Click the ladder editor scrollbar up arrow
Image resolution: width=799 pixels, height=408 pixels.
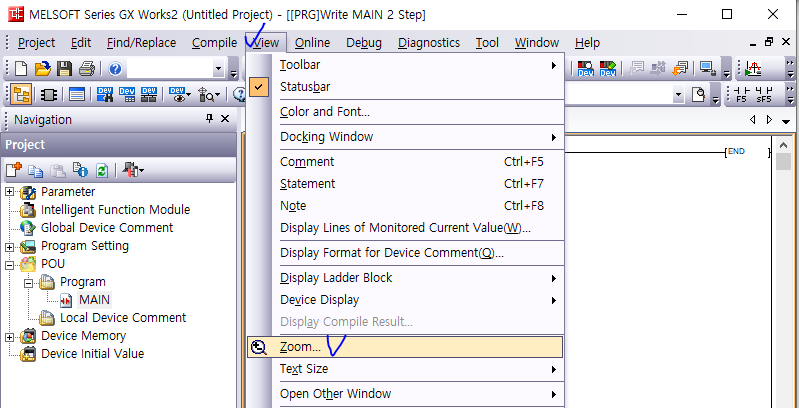pos(784,145)
